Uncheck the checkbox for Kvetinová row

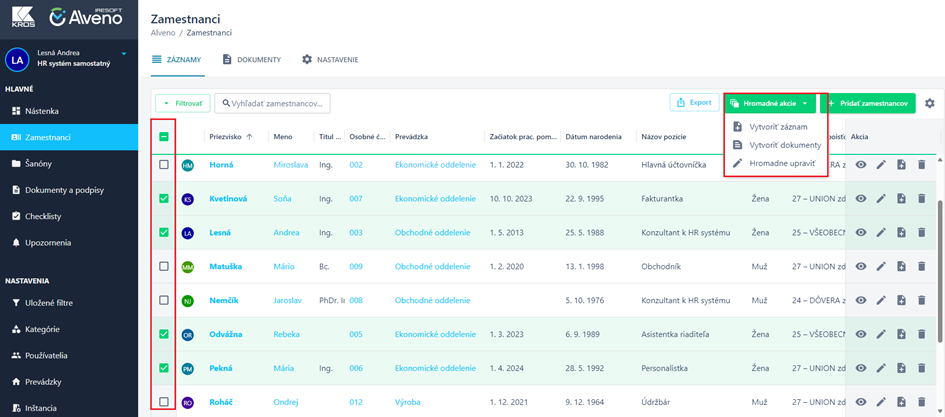click(164, 199)
